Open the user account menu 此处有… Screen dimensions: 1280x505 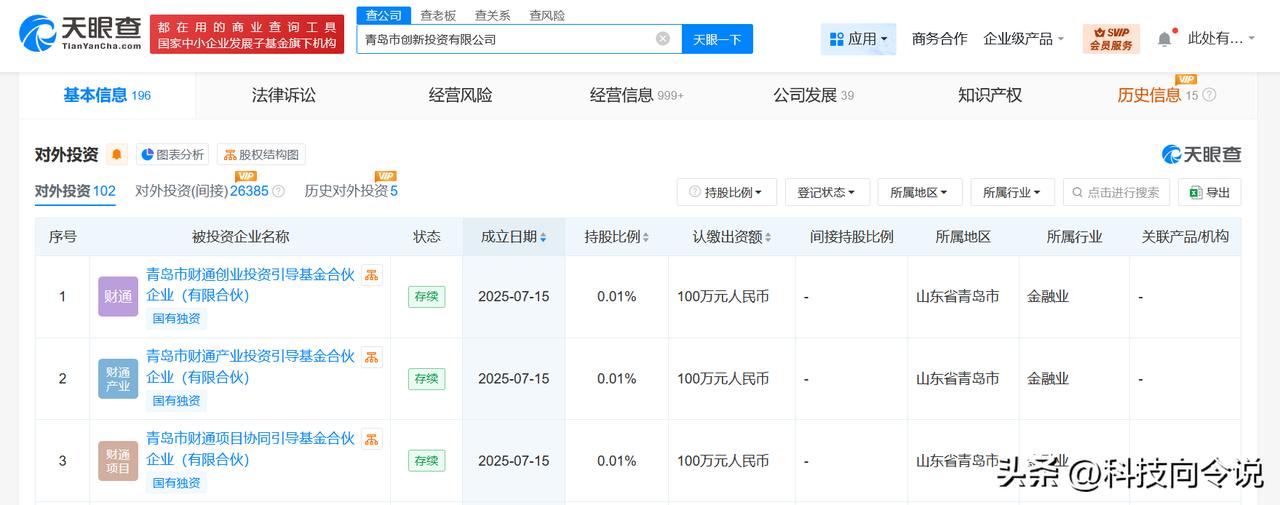point(1222,39)
